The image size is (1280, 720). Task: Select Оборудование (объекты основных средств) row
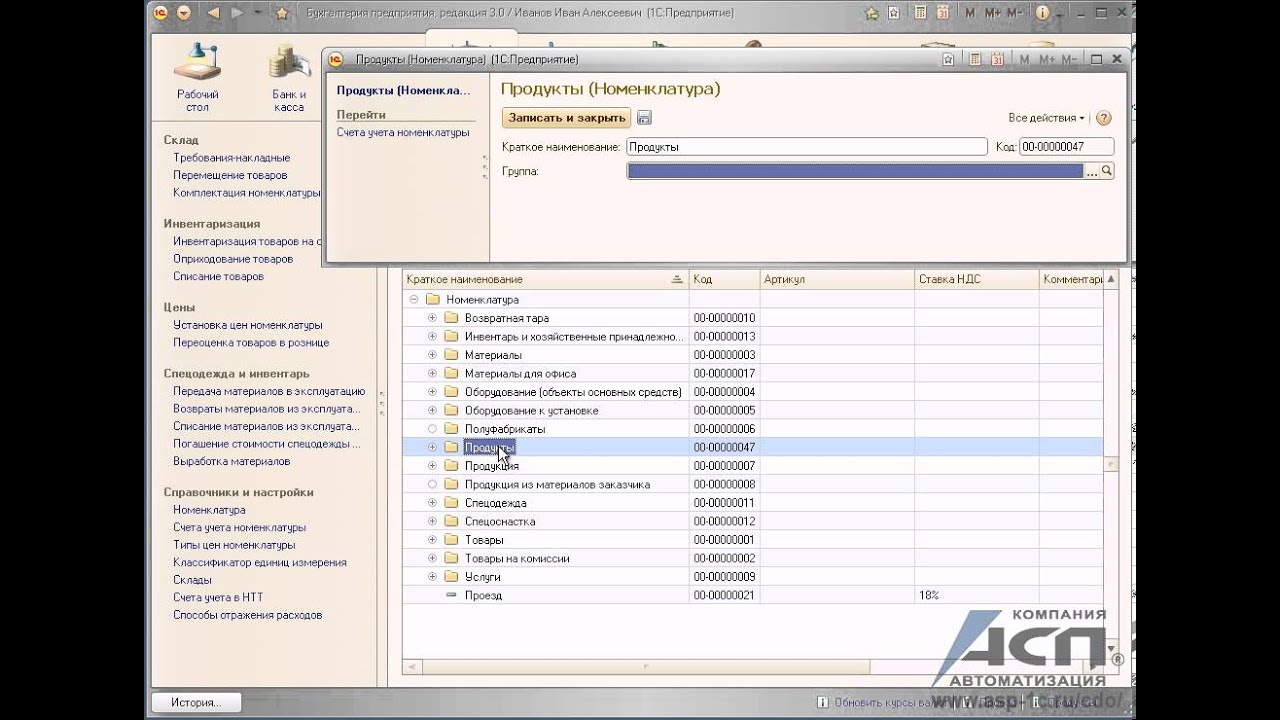[x=752, y=392]
